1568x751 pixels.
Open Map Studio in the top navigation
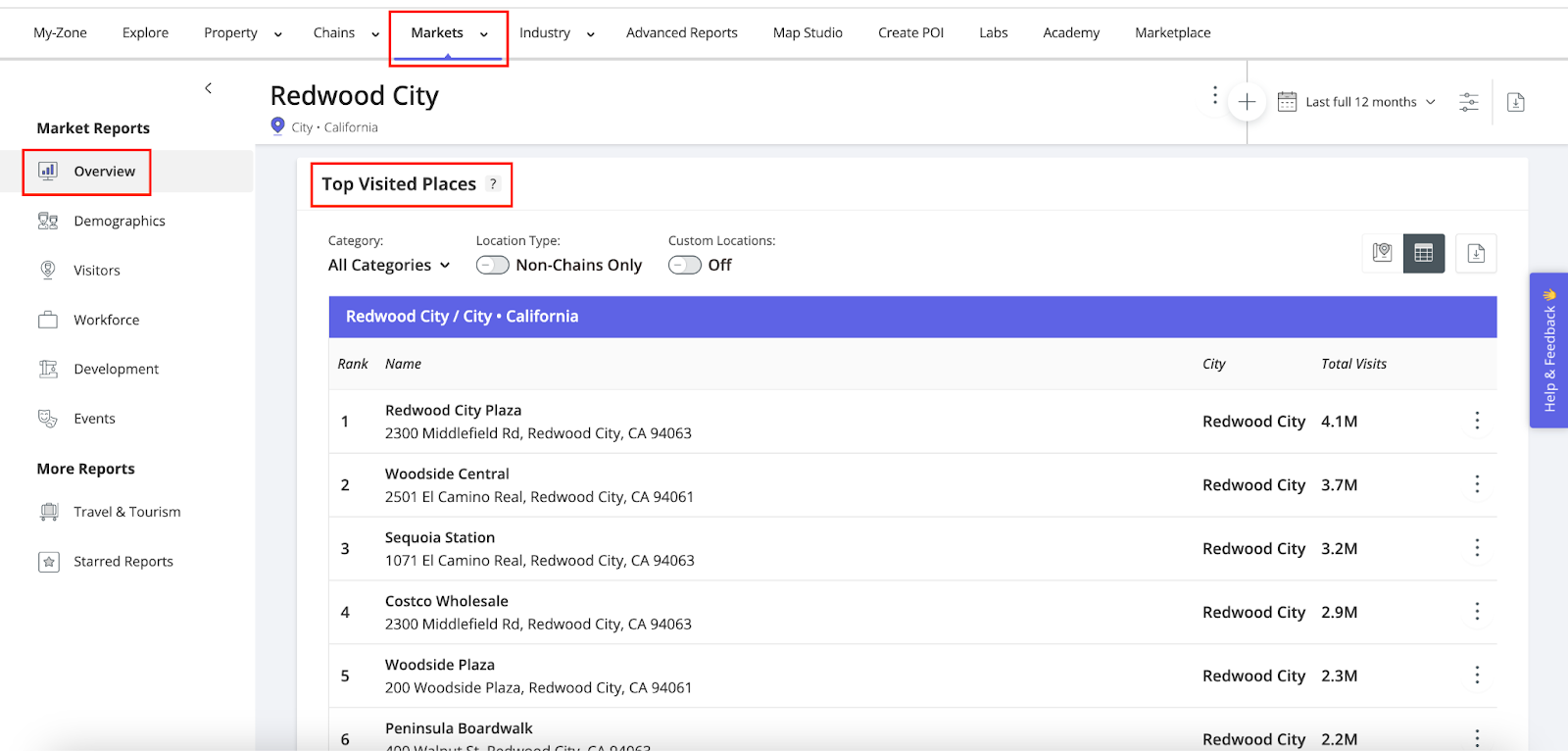pos(808,32)
